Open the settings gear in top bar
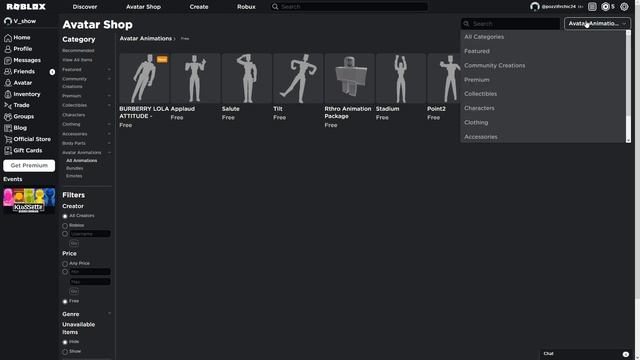This screenshot has height=360, width=640. coord(624,7)
